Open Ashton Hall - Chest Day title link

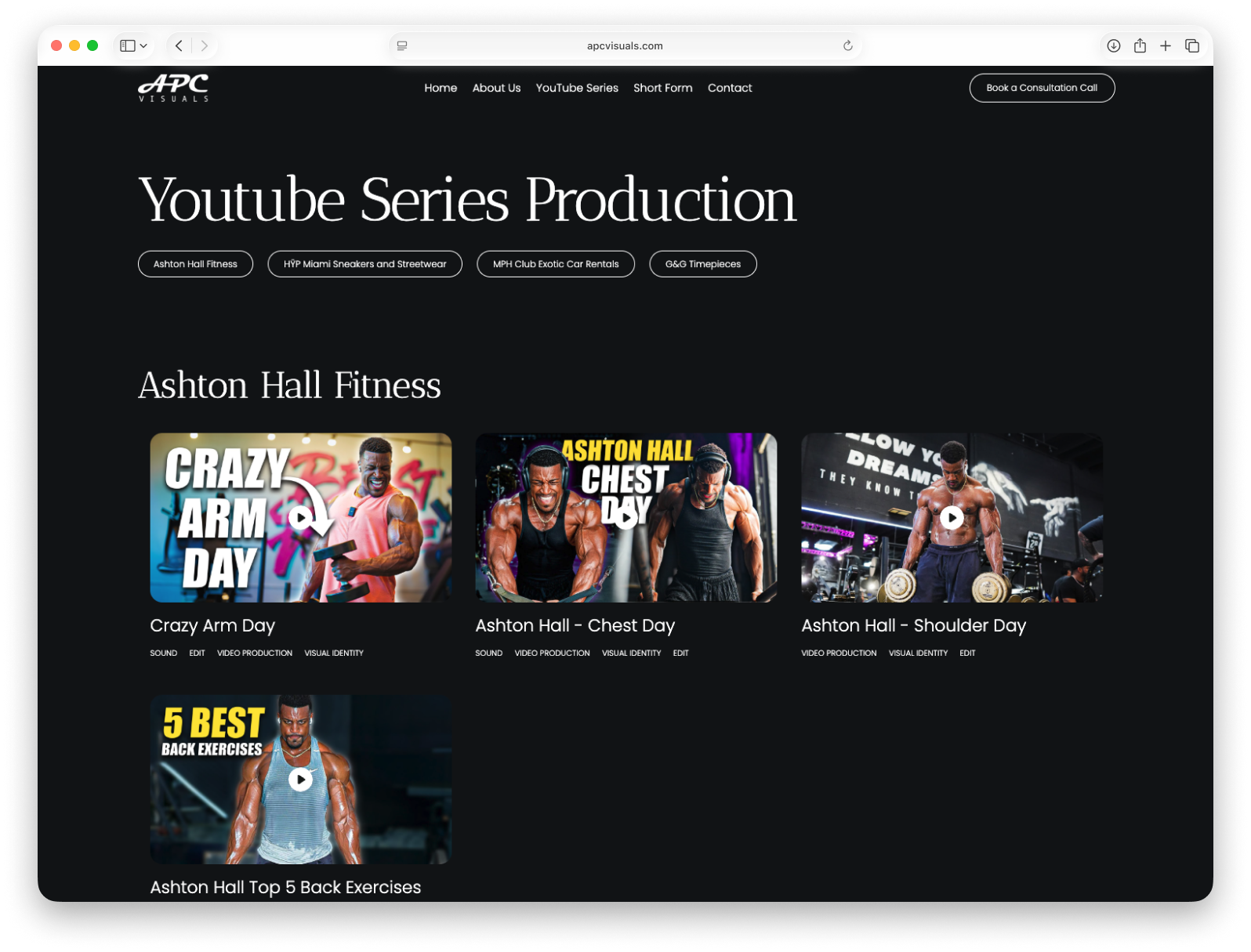(575, 625)
